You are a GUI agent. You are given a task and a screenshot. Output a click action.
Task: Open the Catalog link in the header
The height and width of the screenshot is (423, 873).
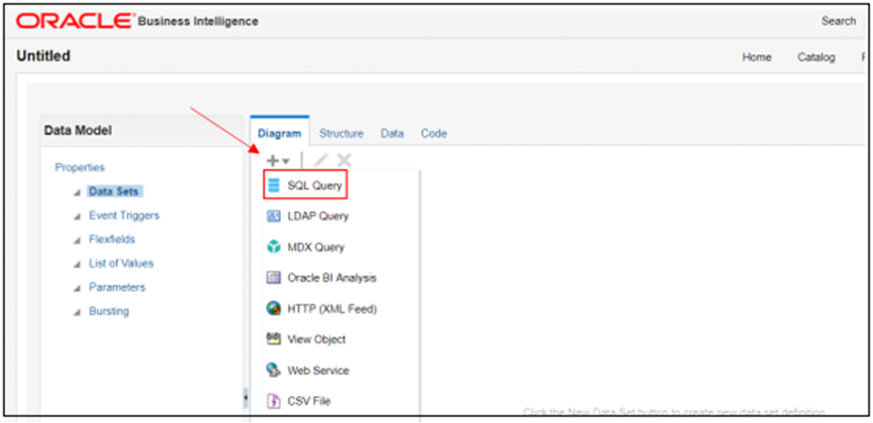point(816,57)
